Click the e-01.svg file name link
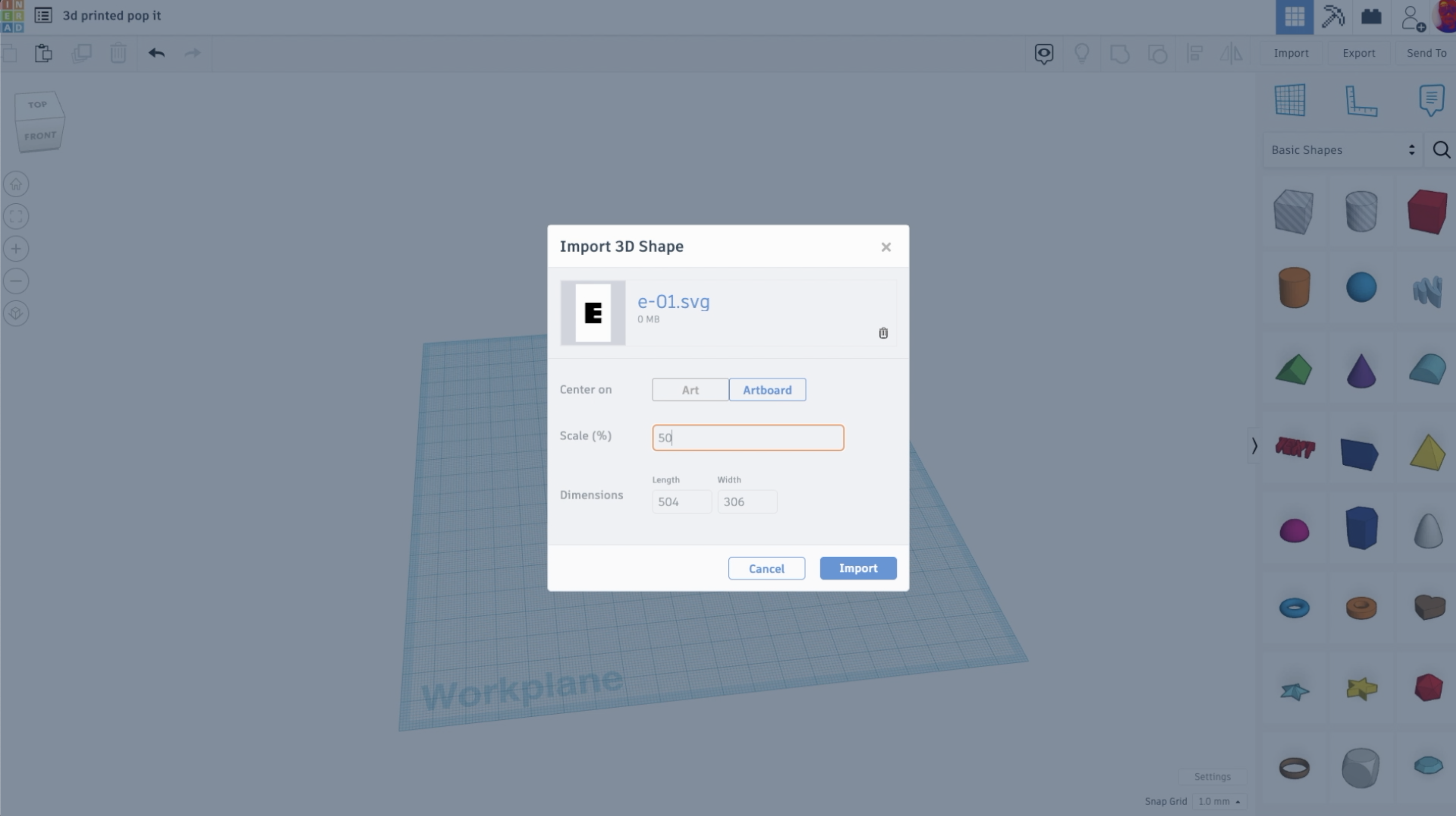Image resolution: width=1456 pixels, height=816 pixels. pyautogui.click(x=674, y=301)
